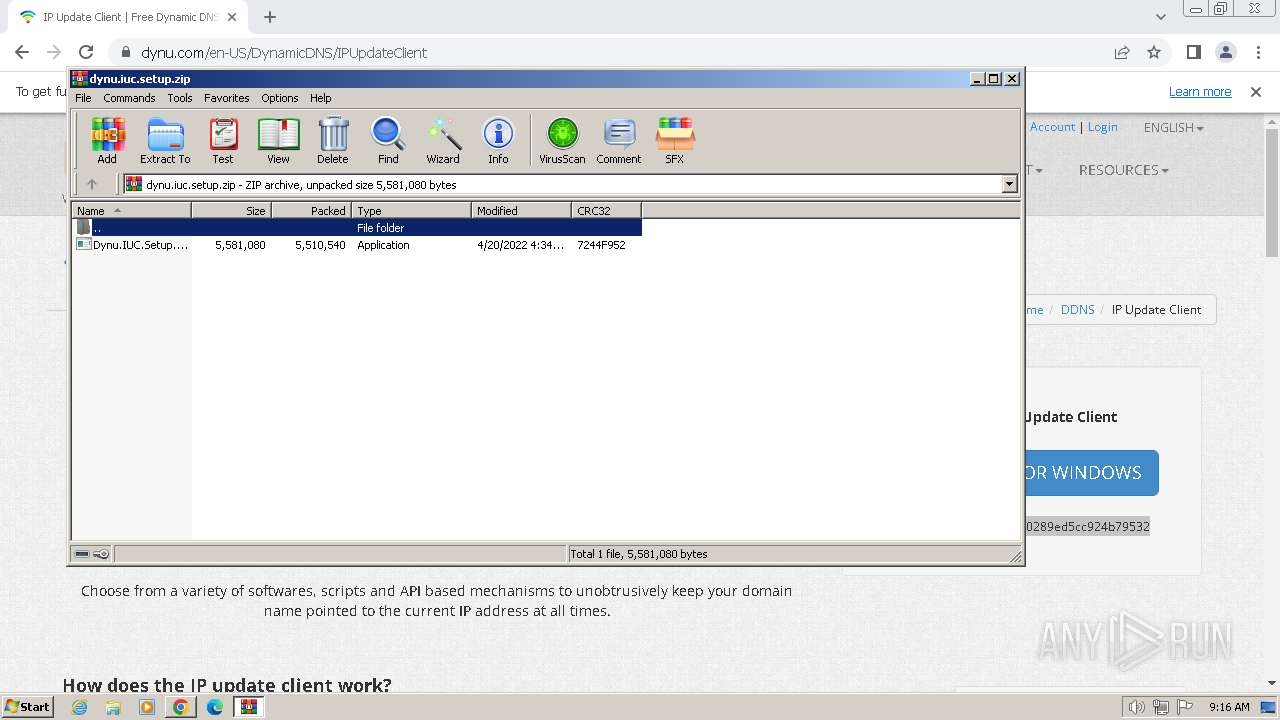1280x720 pixels.
Task: Sort by the CRC32 column header
Action: 606,210
